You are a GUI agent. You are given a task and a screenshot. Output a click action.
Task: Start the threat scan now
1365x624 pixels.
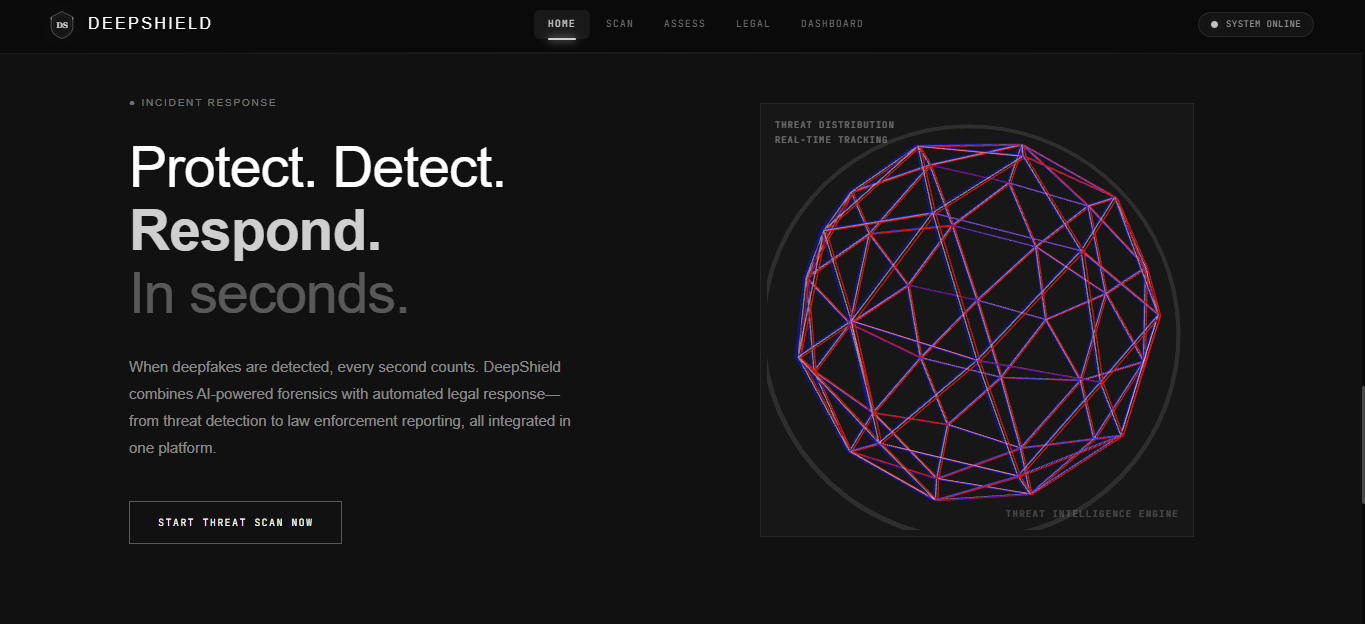(x=235, y=522)
